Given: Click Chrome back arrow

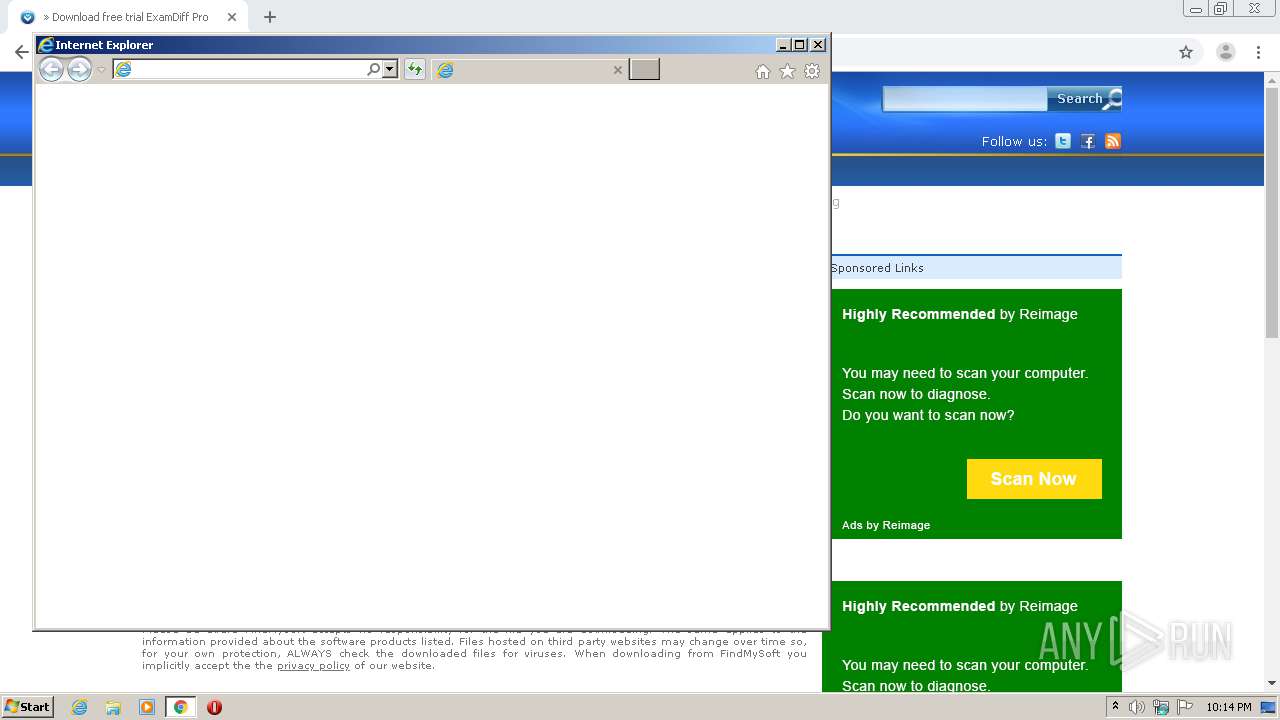Looking at the screenshot, I should point(21,52).
